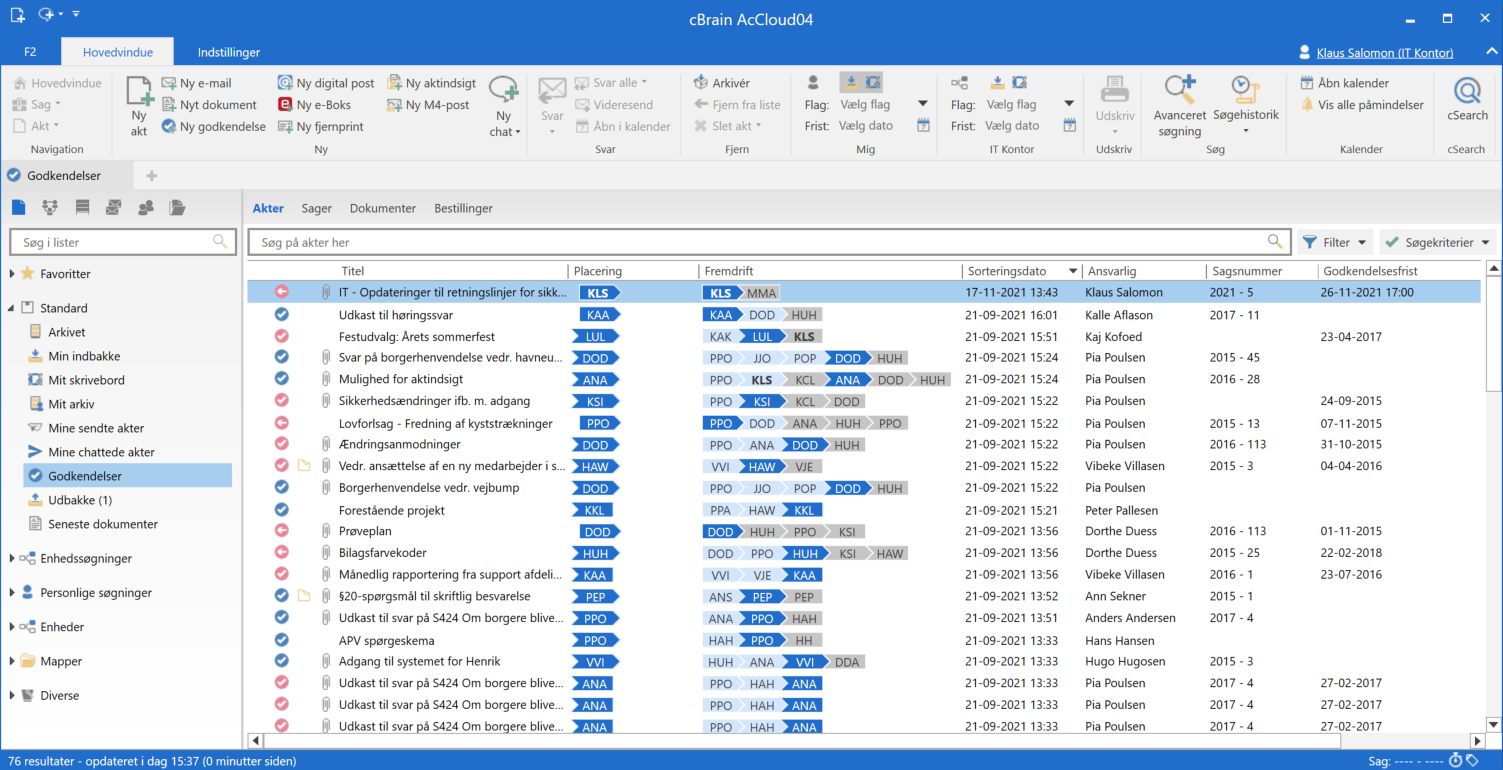Expand the Enhedssøgninger node
This screenshot has width=1503, height=770.
12,559
